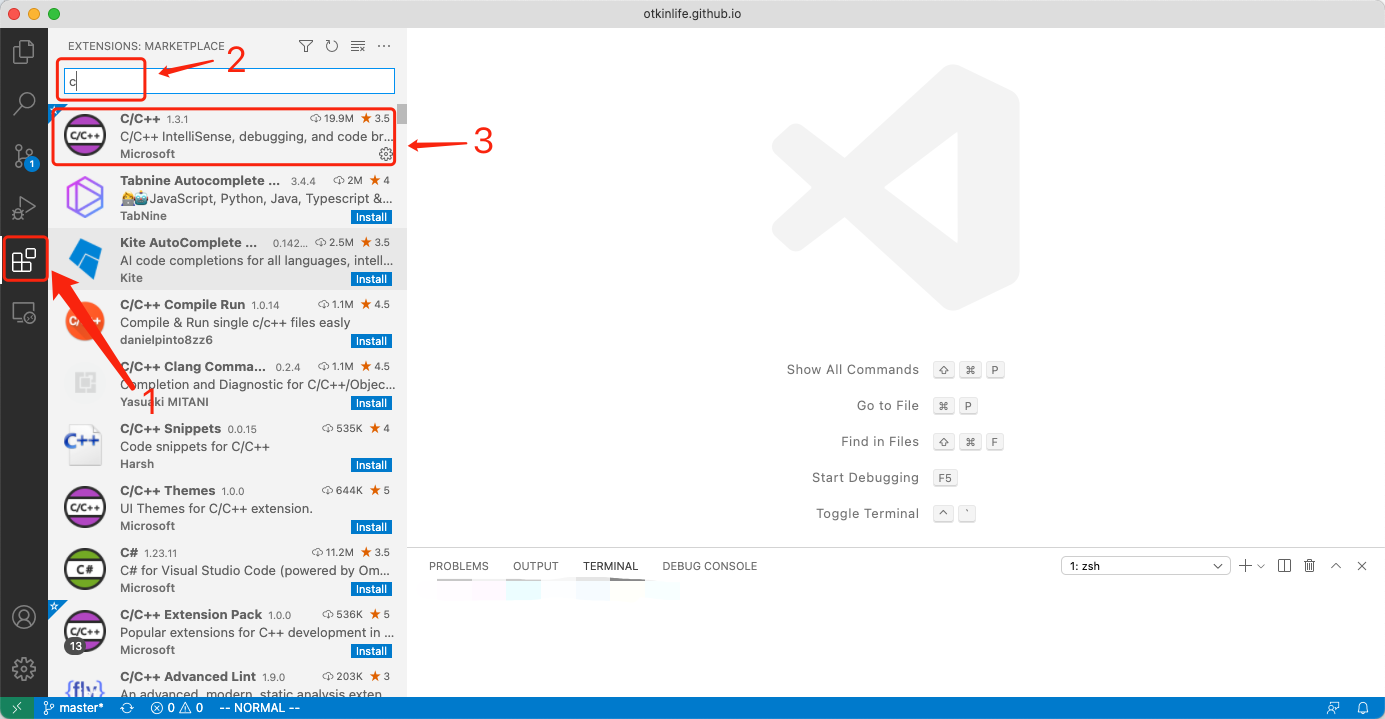This screenshot has width=1385, height=719.
Task: Switch to the DEBUG CONSOLE tab
Action: pos(709,566)
